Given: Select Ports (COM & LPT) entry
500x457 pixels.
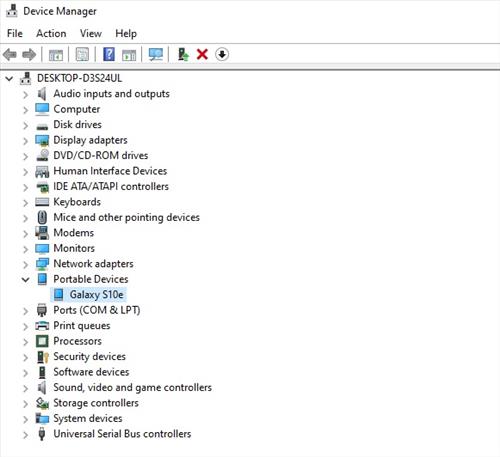Looking at the screenshot, I should coord(97,310).
